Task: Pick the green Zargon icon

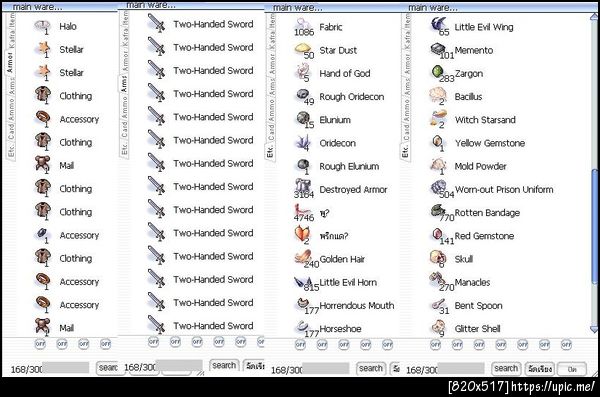Action: point(437,72)
